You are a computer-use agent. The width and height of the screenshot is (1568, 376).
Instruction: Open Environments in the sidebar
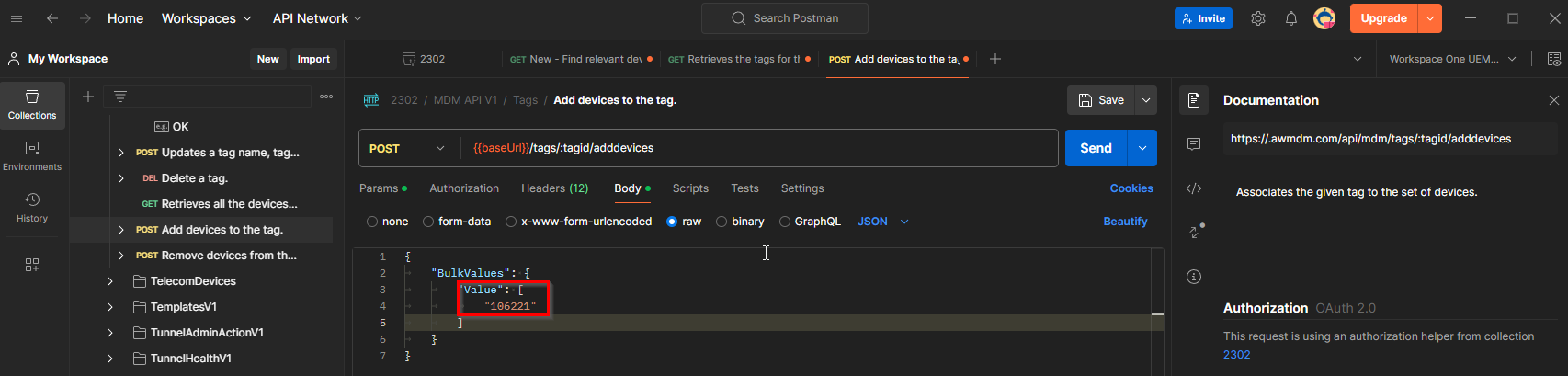pyautogui.click(x=32, y=156)
